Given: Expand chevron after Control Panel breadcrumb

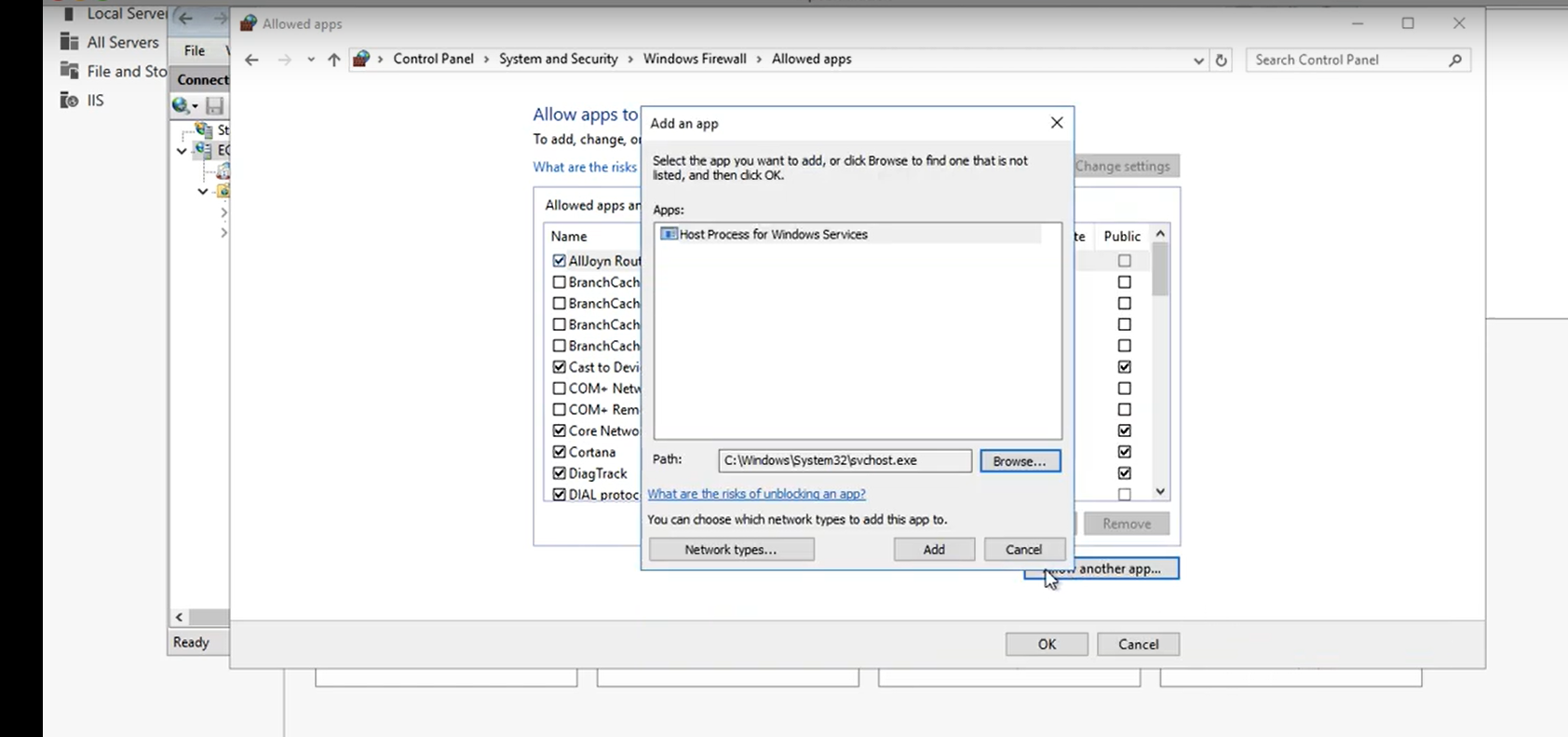Looking at the screenshot, I should point(484,59).
